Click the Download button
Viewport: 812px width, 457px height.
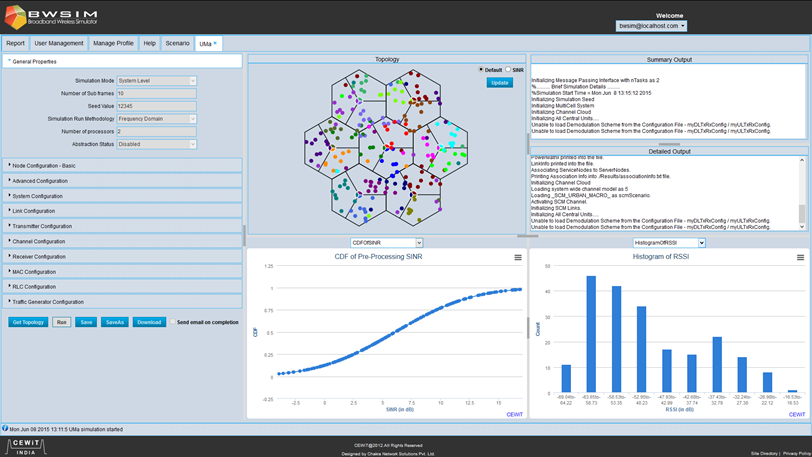[149, 322]
